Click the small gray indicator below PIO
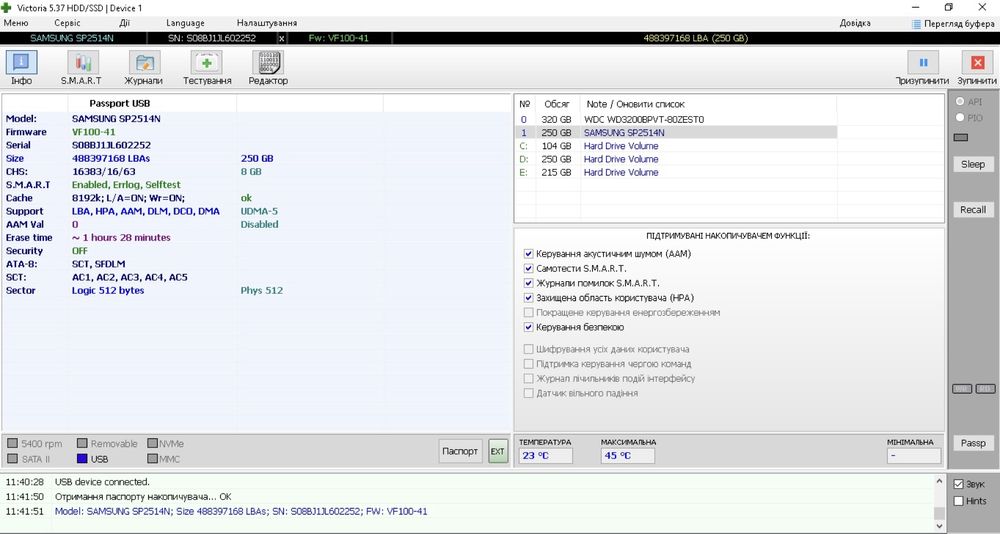Image resolution: width=1000 pixels, height=534 pixels. [x=960, y=137]
